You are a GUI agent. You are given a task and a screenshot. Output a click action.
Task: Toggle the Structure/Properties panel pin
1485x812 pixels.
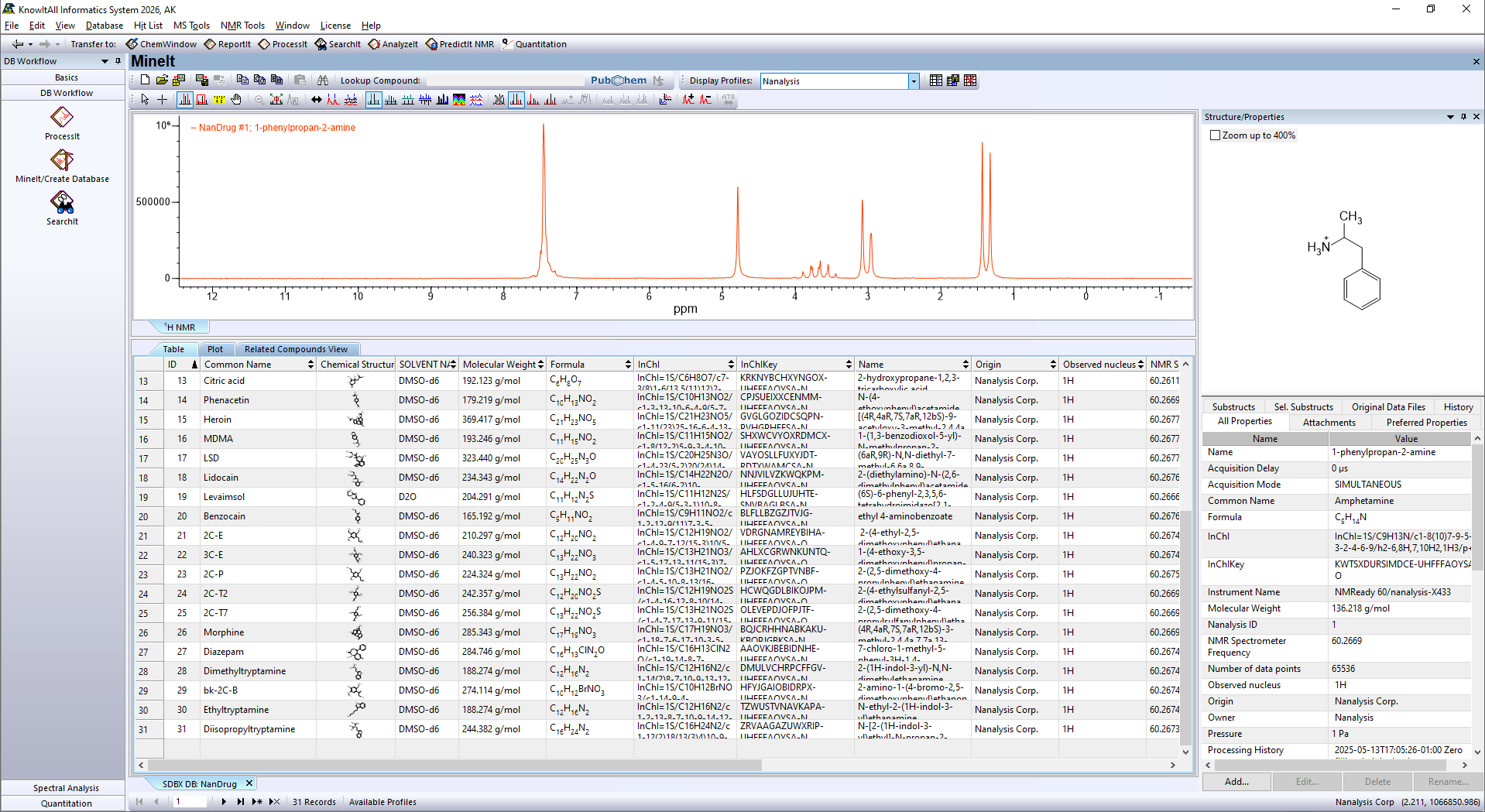1463,117
